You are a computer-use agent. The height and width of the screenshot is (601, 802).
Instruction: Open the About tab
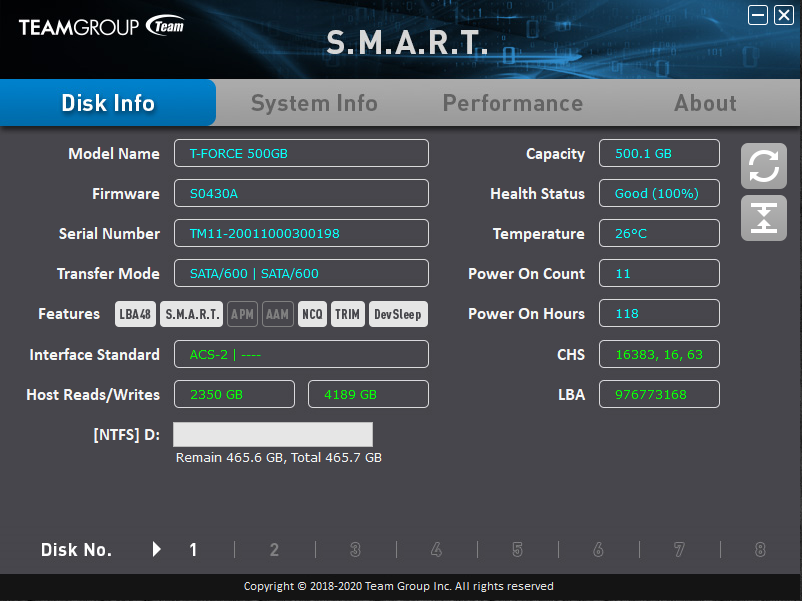[x=705, y=103]
